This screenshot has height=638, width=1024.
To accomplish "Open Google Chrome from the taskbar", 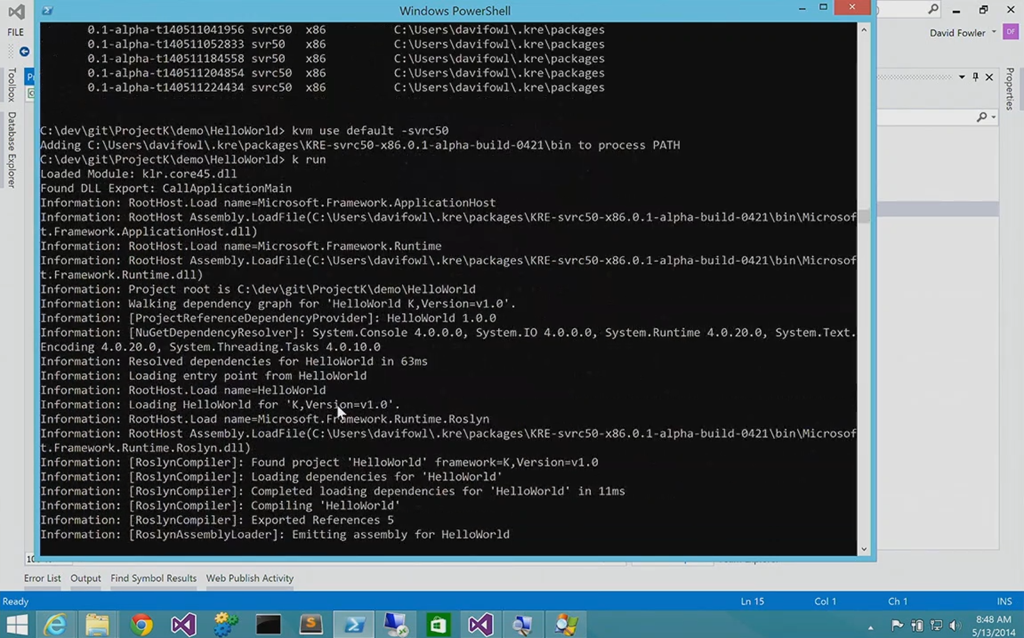I will 140,625.
